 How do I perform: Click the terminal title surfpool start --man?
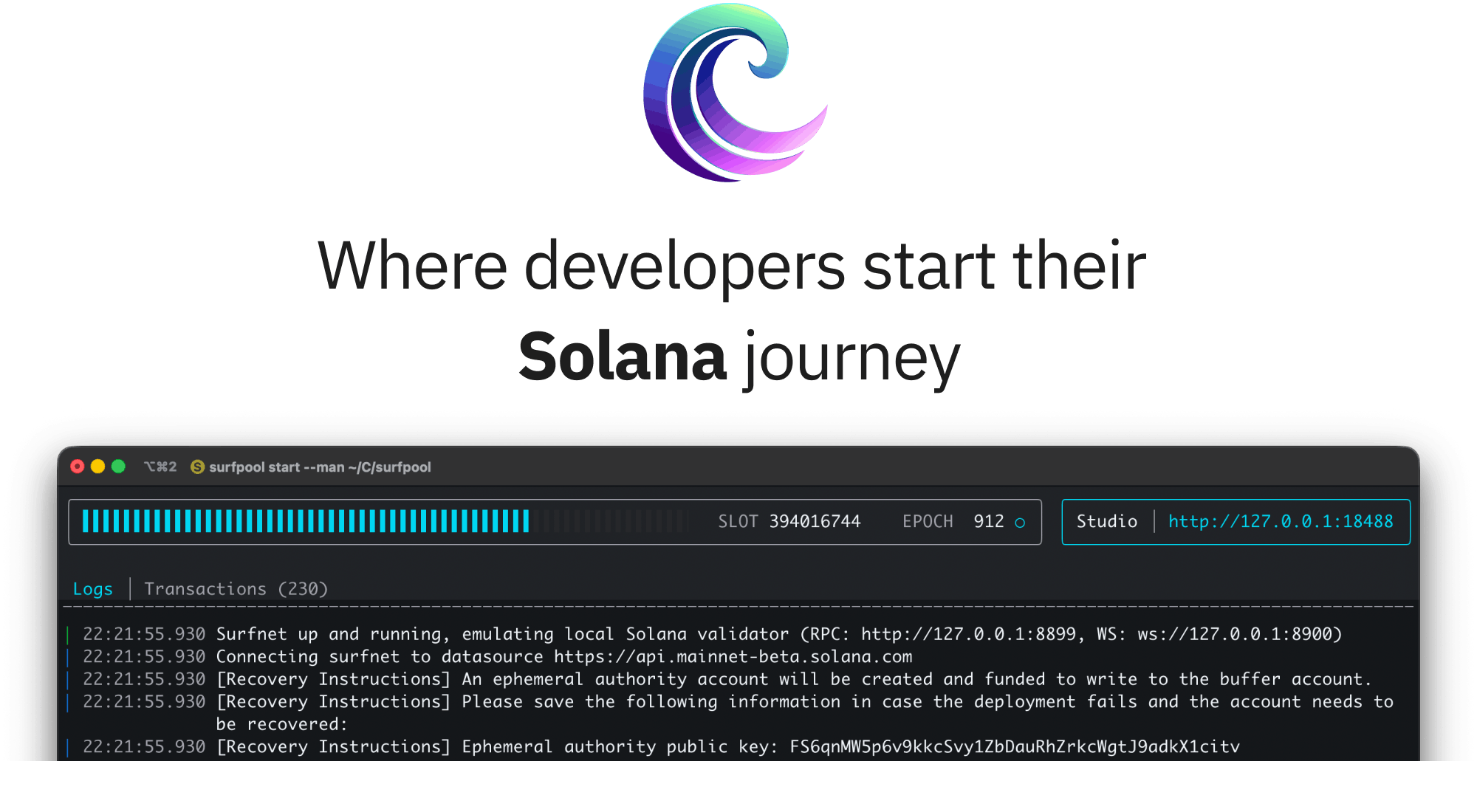coord(320,467)
